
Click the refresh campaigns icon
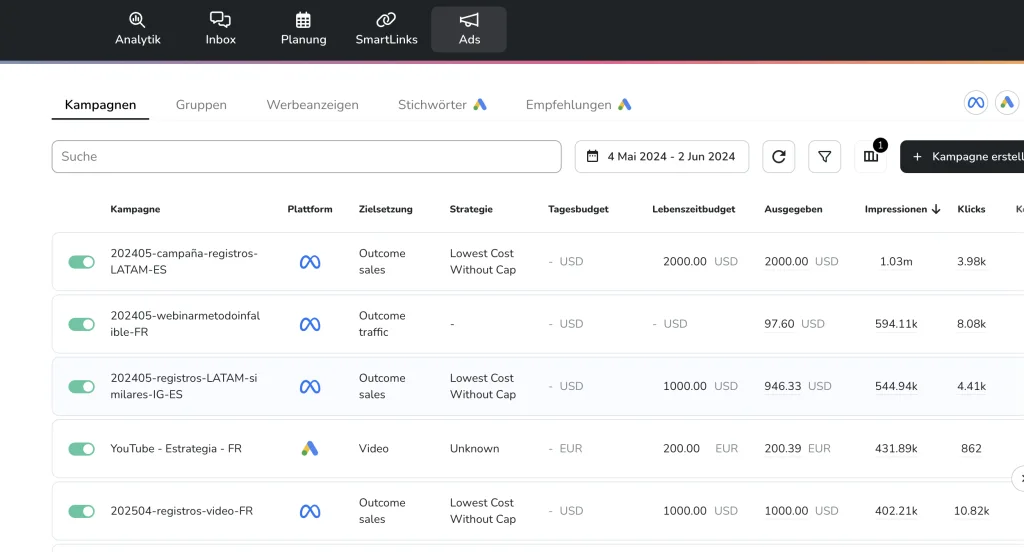point(778,157)
